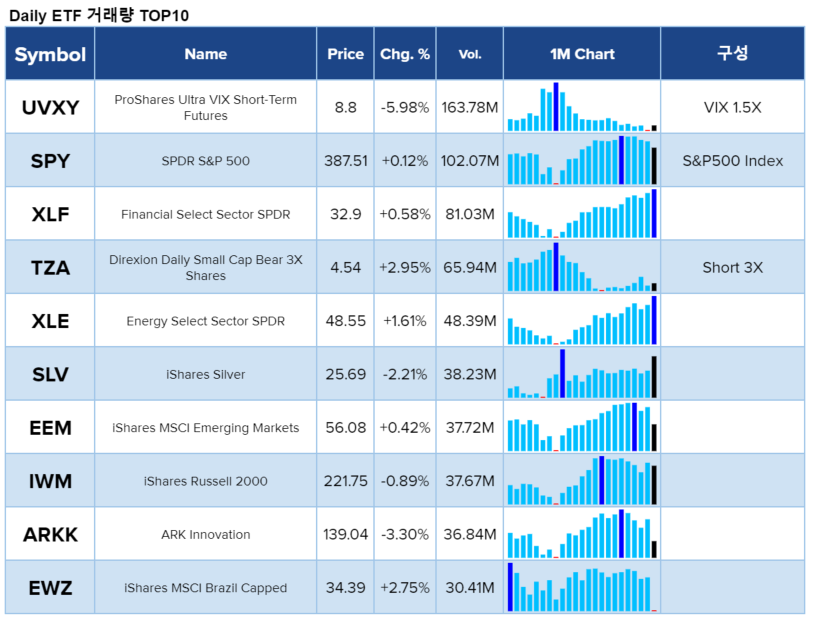Click the iShares Russell 2000 name
This screenshot has width=813, height=621.
[x=206, y=481]
